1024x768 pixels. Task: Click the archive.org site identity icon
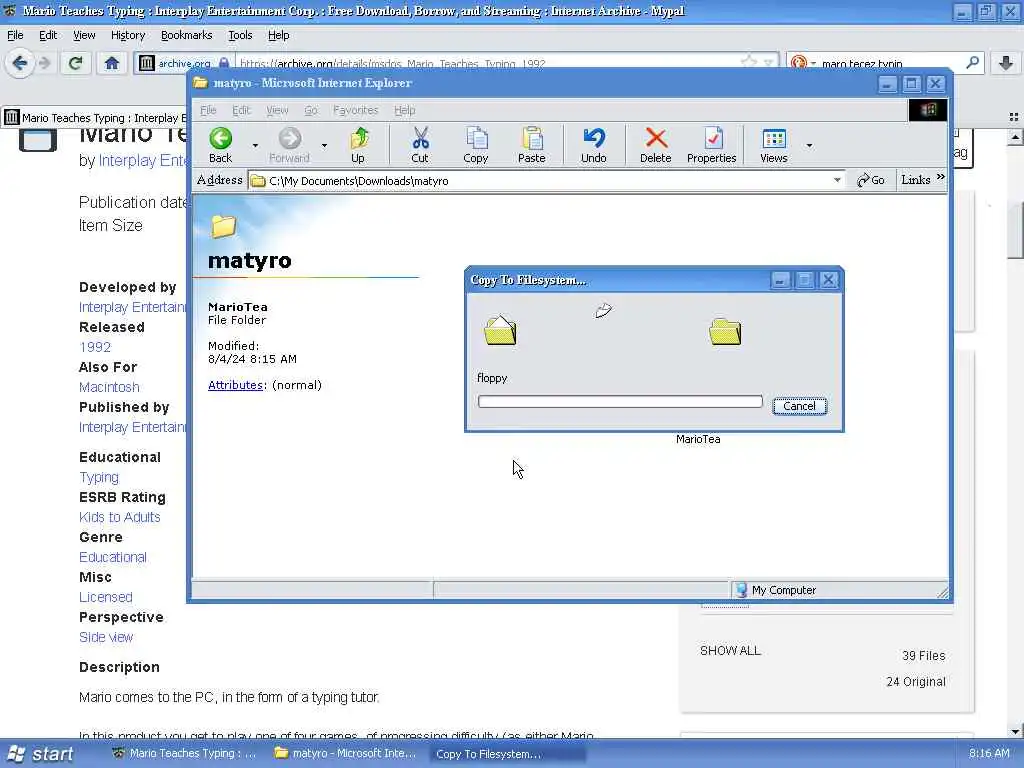(147, 63)
